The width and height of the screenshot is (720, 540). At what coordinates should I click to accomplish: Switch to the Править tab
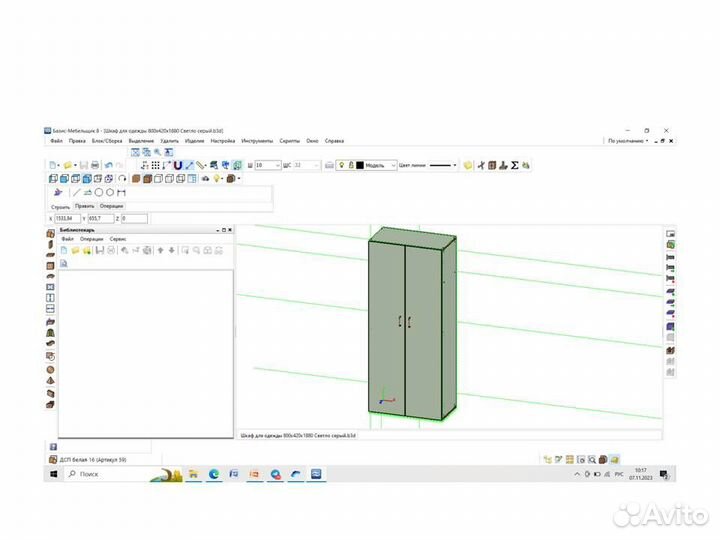pyautogui.click(x=85, y=206)
